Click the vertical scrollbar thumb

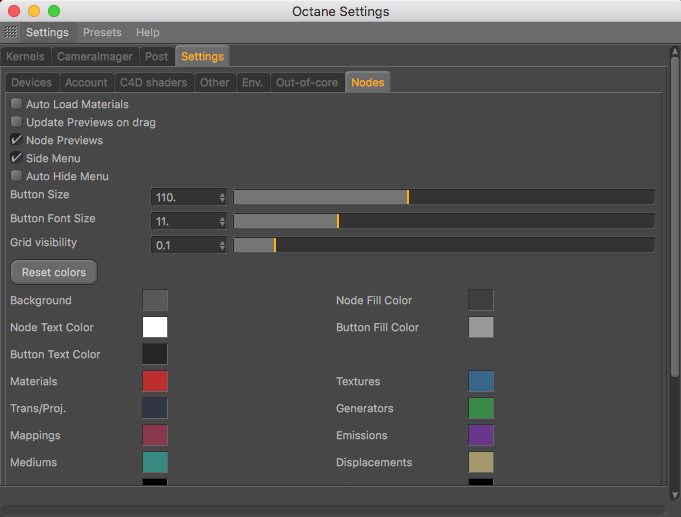point(674,216)
